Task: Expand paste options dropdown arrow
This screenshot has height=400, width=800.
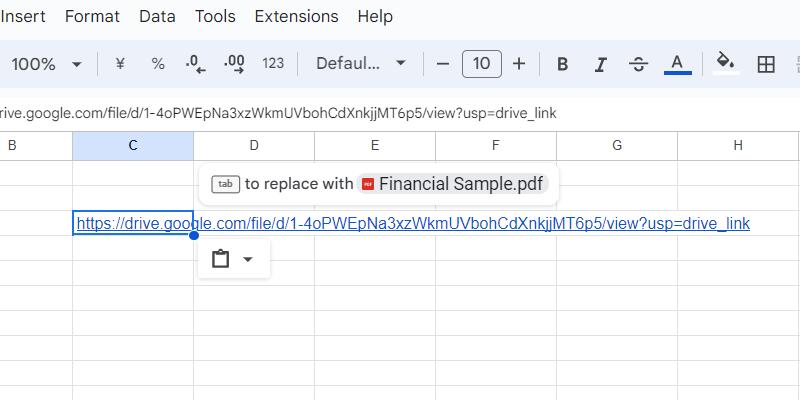Action: pos(247,259)
